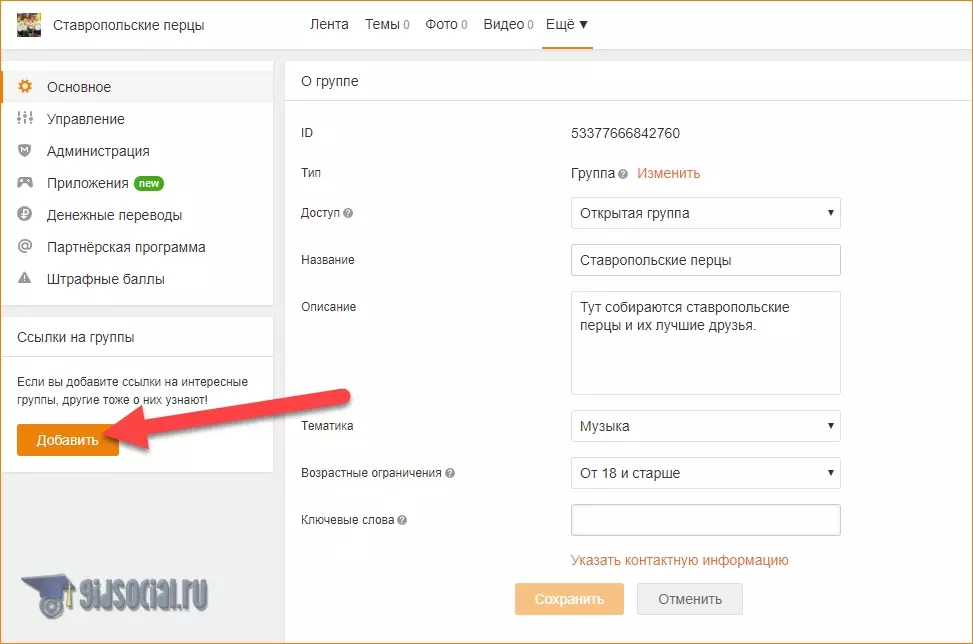Click the group avatar thumbnail in header

pos(29,25)
